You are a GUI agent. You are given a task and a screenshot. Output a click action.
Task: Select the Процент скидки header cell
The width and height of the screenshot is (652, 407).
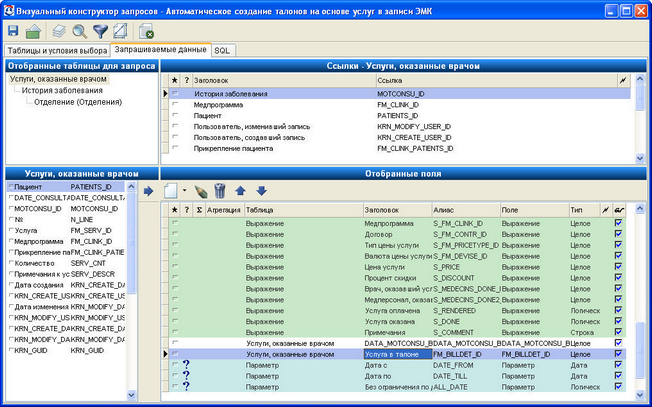coord(398,278)
